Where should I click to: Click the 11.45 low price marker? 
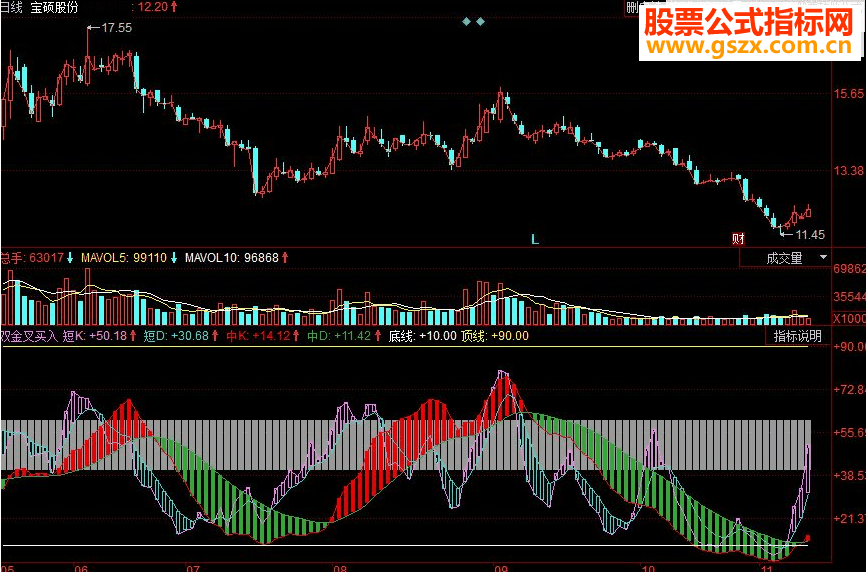(810, 235)
